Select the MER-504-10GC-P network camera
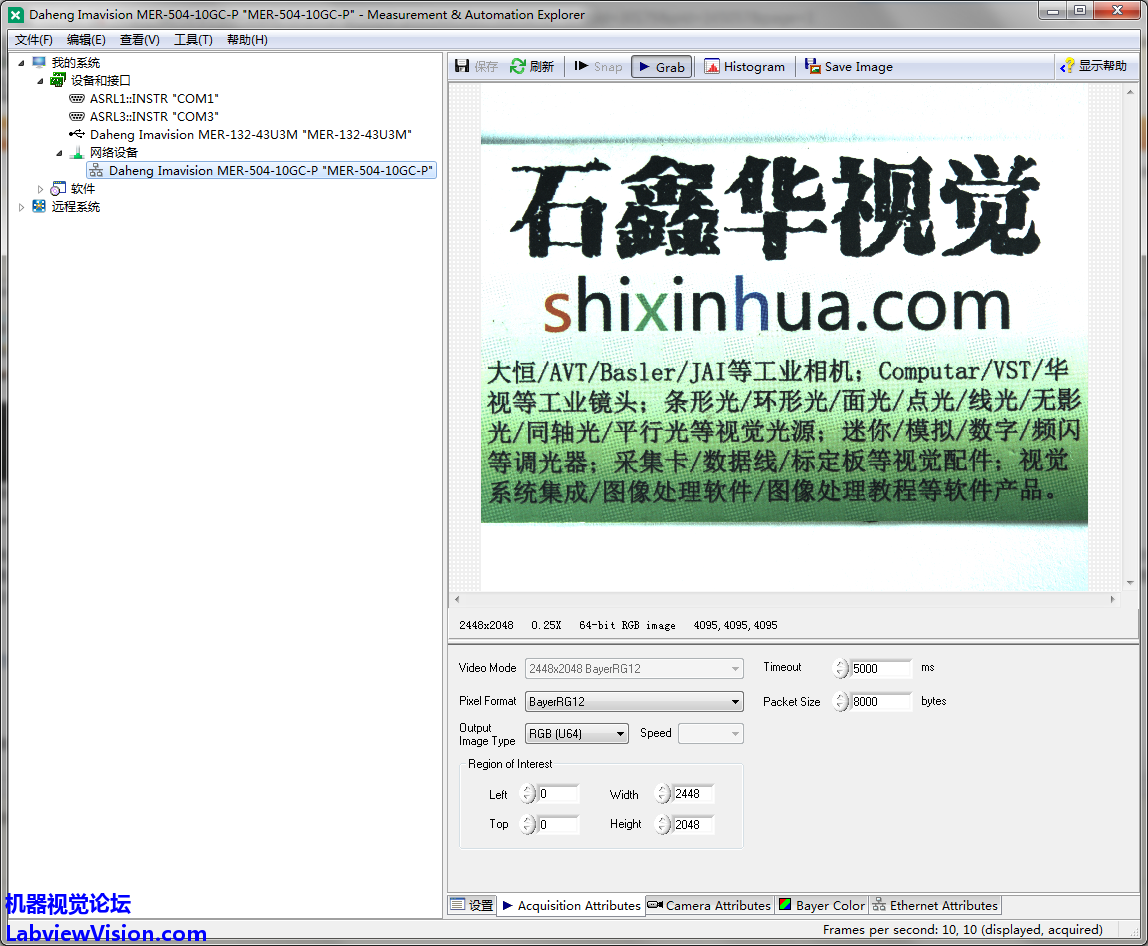 pos(270,170)
